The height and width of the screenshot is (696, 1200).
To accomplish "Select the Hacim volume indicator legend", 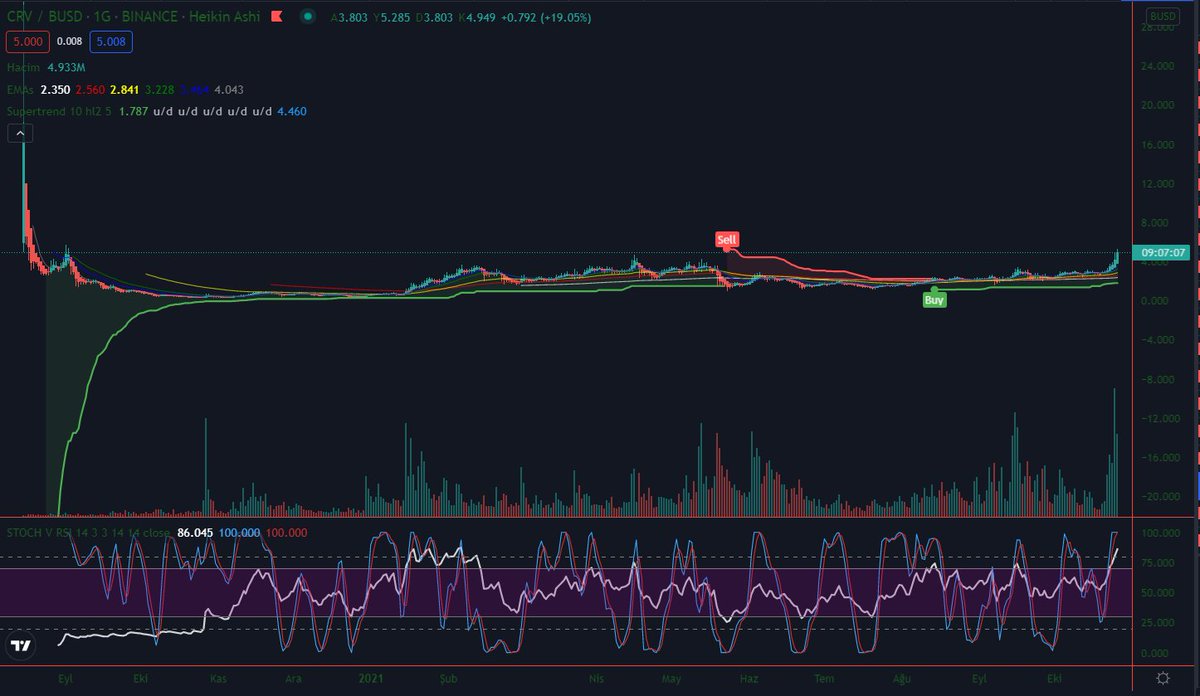I will (x=23, y=67).
